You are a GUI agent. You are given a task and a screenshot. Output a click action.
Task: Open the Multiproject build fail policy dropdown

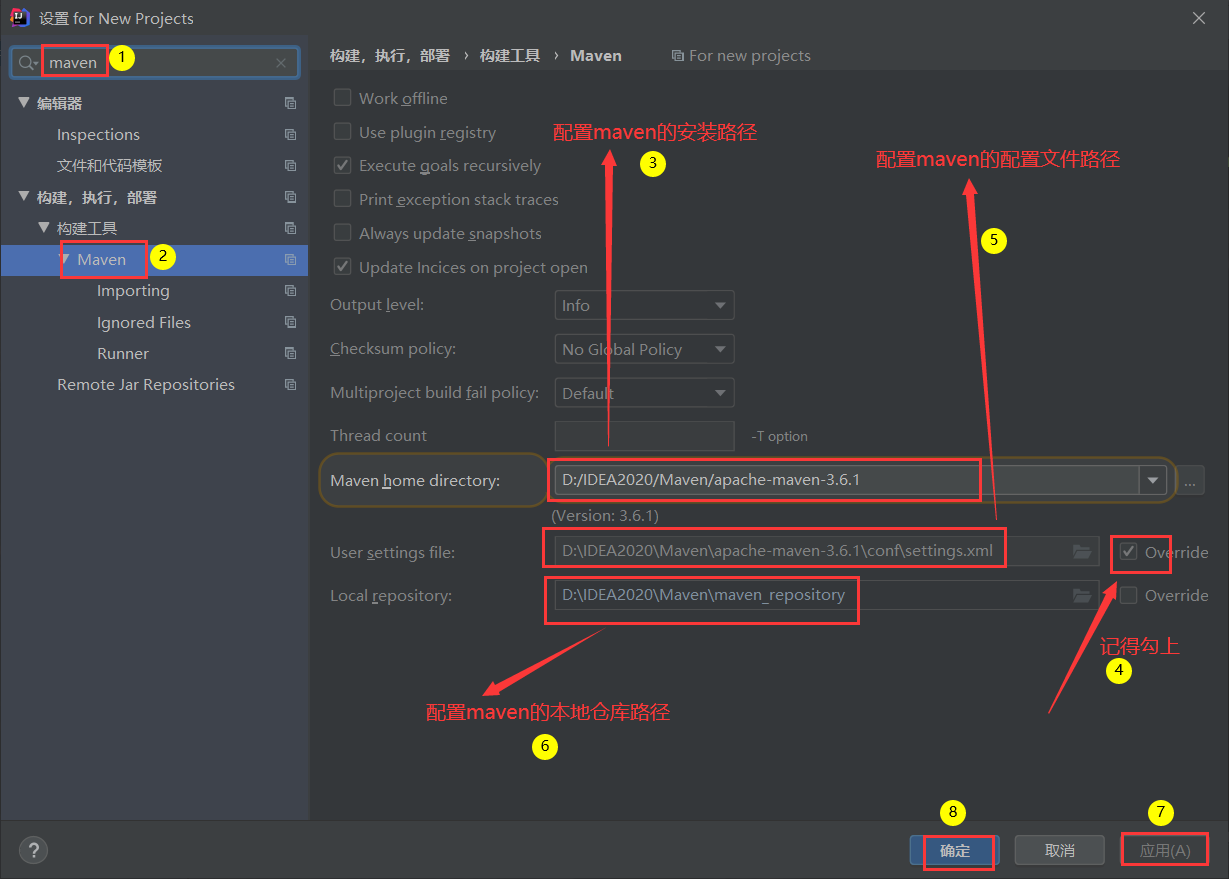(x=644, y=393)
